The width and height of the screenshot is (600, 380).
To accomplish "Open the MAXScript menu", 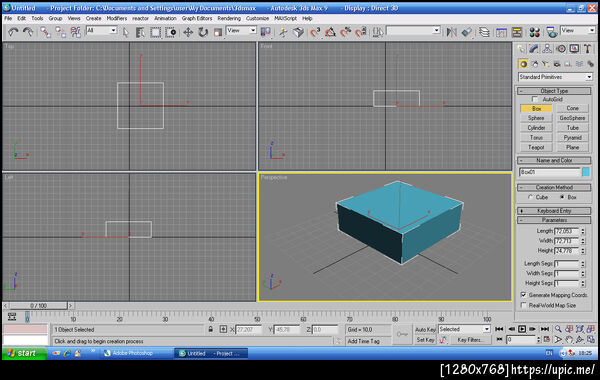I will pyautogui.click(x=285, y=18).
